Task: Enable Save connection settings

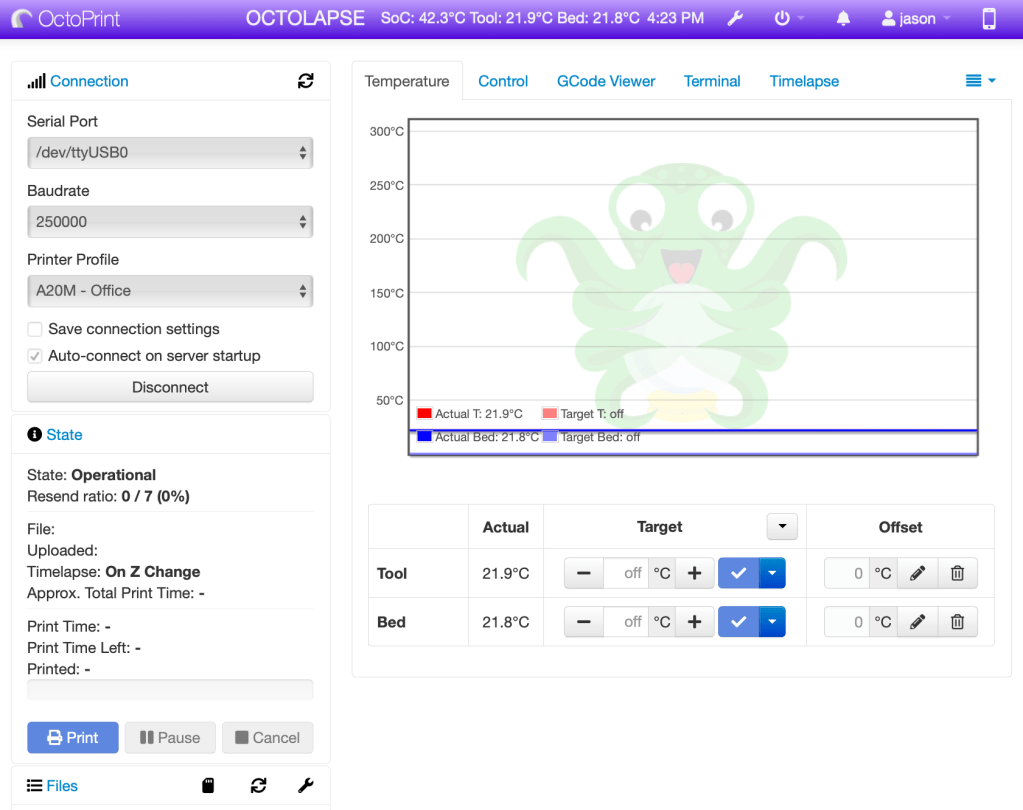Action: pos(34,328)
